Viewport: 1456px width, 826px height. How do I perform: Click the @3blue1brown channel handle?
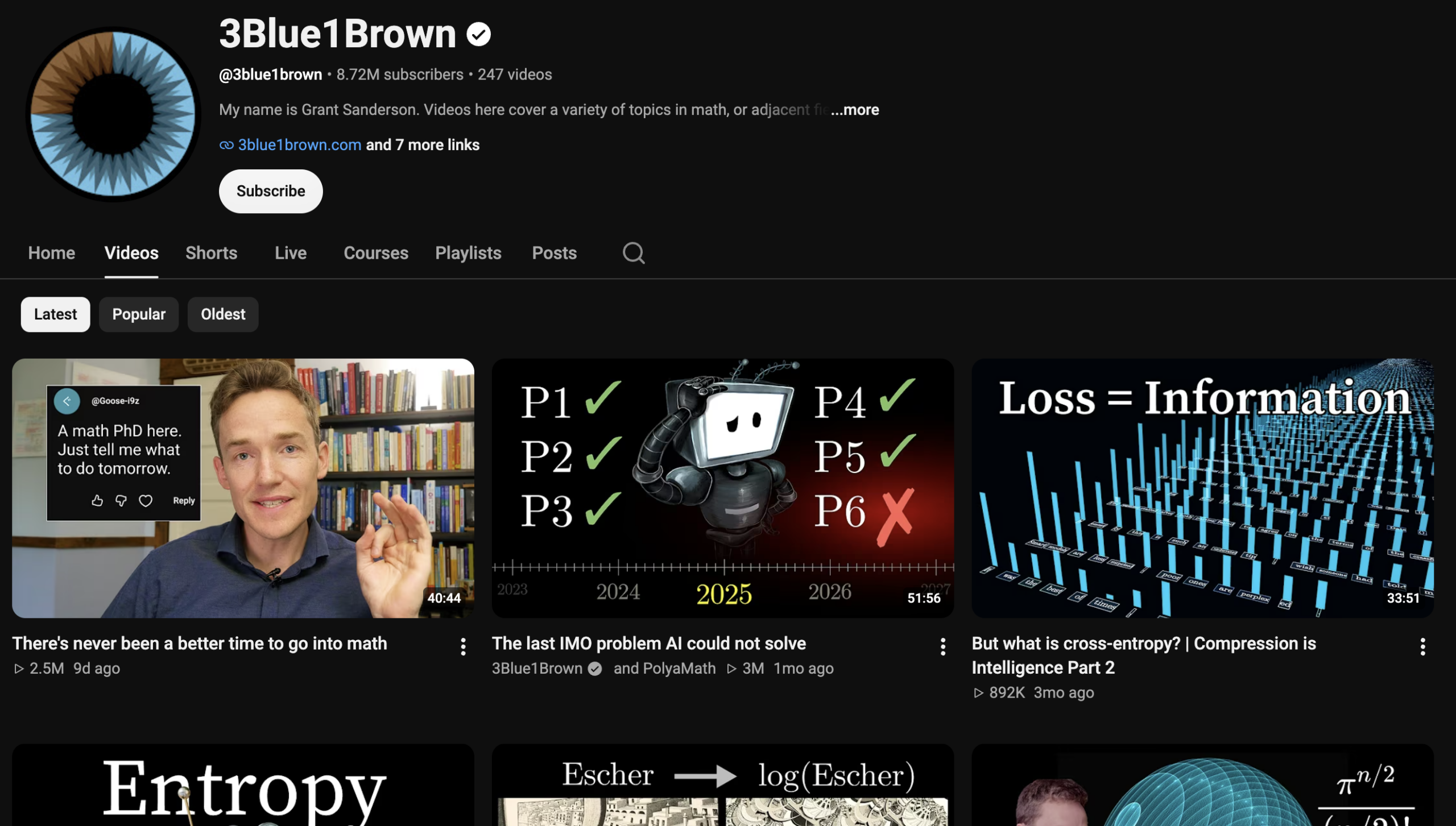(x=271, y=74)
